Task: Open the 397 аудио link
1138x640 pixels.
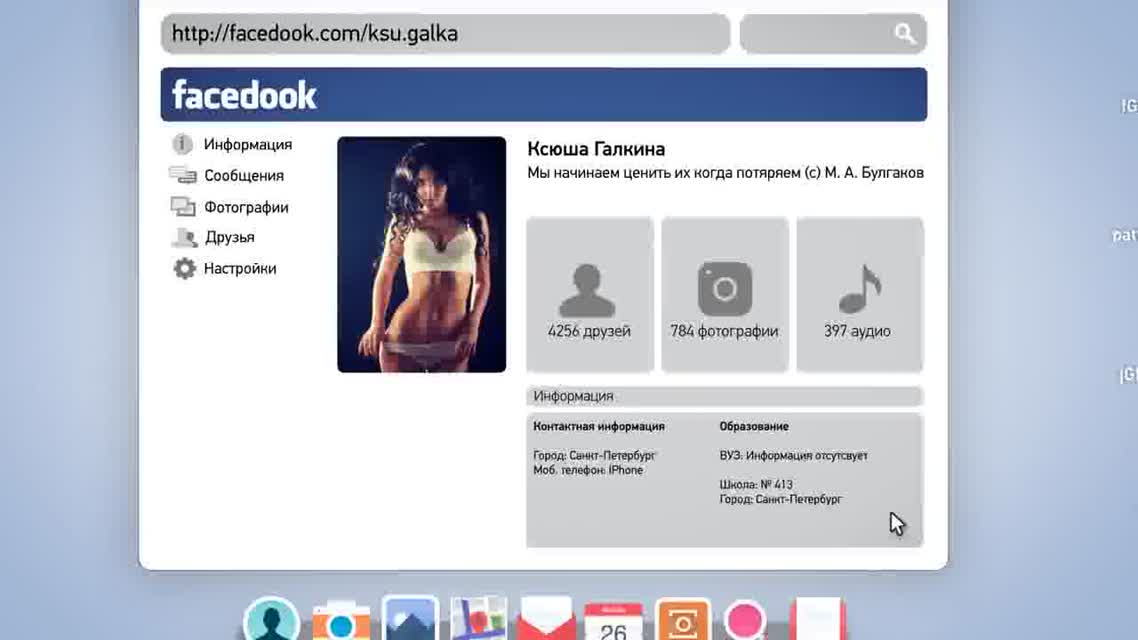Action: [x=857, y=332]
